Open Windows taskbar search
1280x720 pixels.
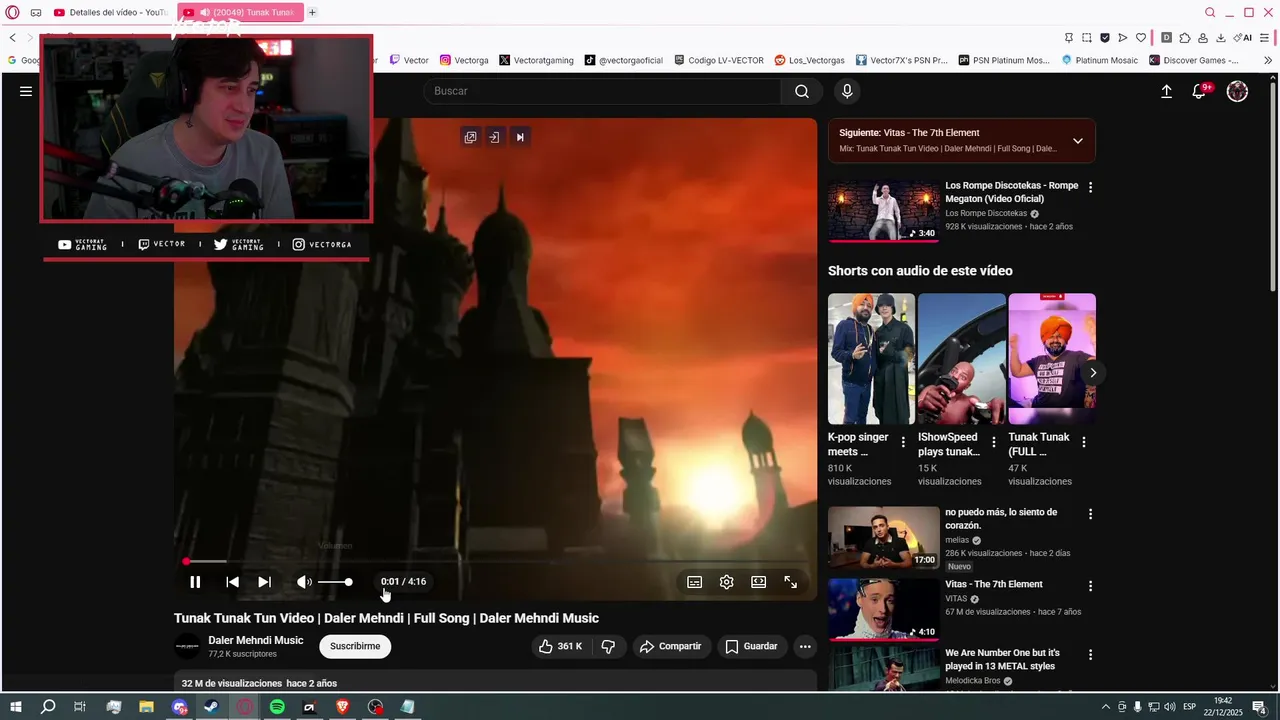coord(48,707)
